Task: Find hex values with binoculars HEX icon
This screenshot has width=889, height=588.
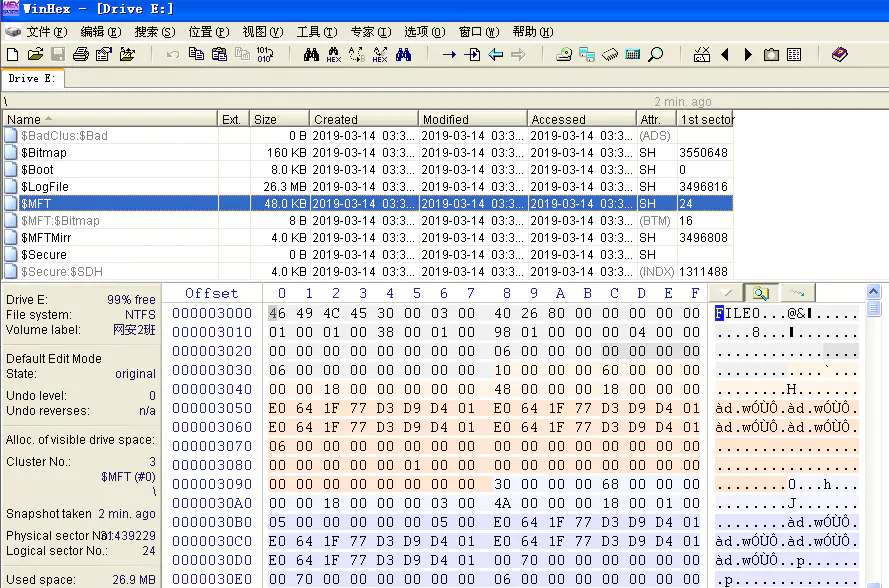Action: [333, 54]
